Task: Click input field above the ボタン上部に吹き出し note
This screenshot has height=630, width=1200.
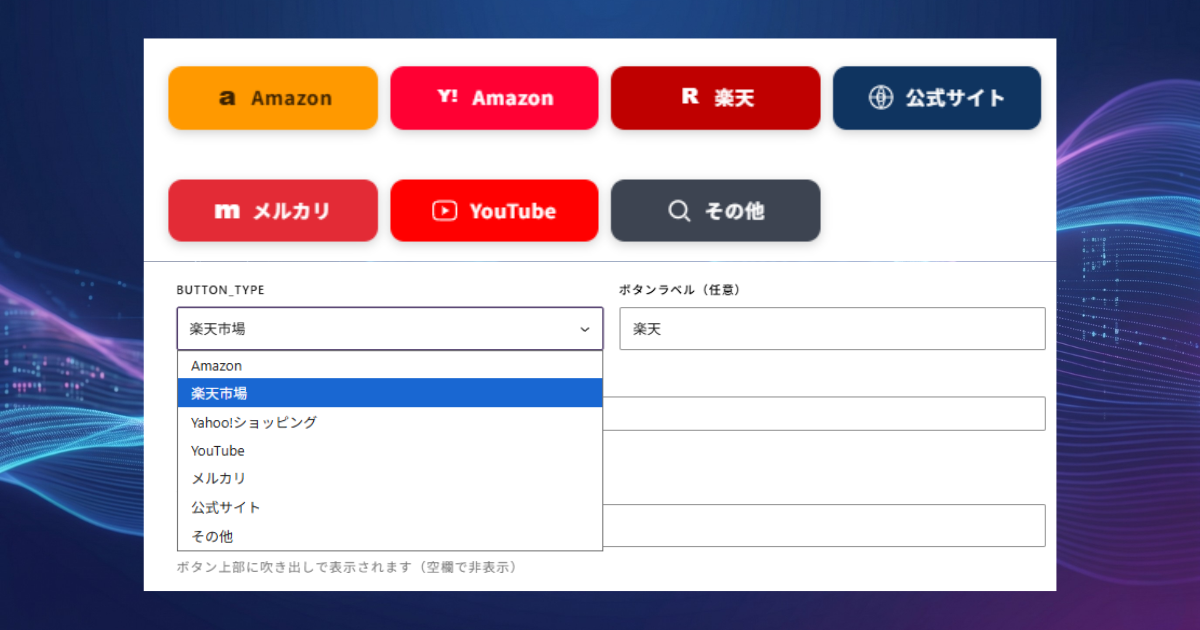Action: point(824,526)
